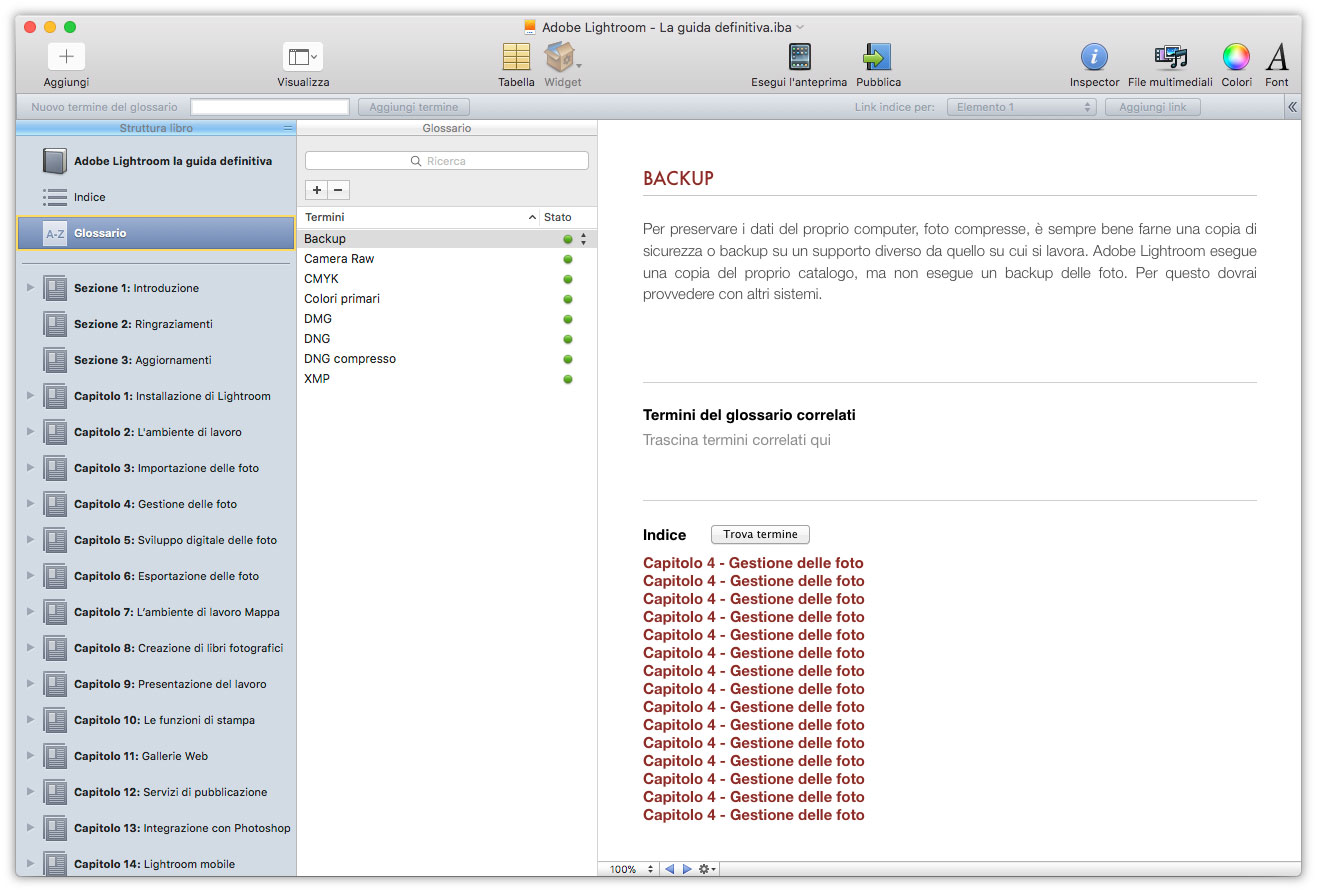Click the Capitolo 14 Lightroom mobile icon
The height and width of the screenshot is (892, 1317).
click(x=55, y=864)
